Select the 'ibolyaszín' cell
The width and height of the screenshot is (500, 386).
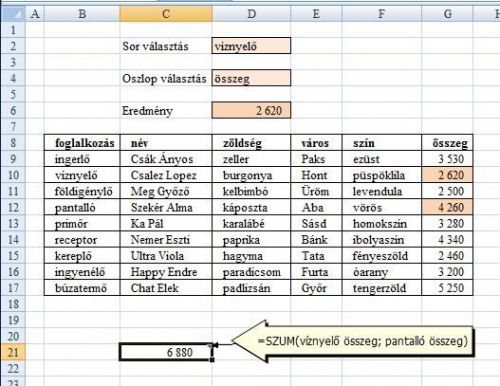click(x=382, y=239)
